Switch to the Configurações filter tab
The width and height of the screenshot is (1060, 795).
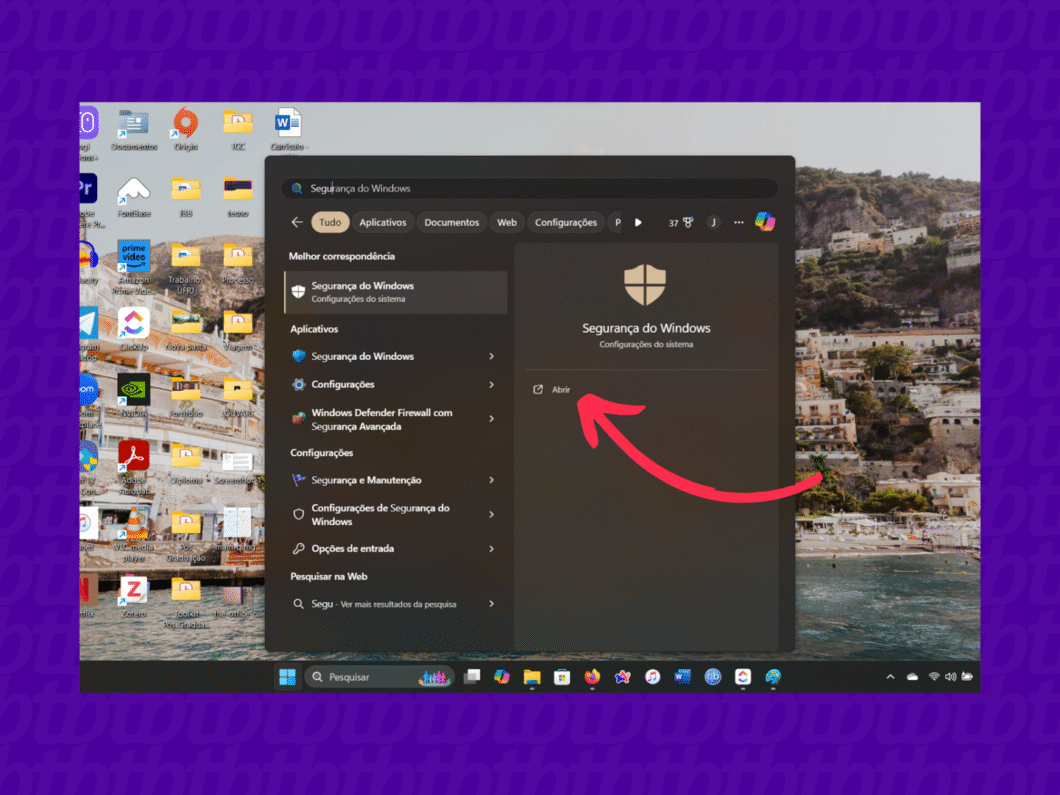pyautogui.click(x=566, y=222)
